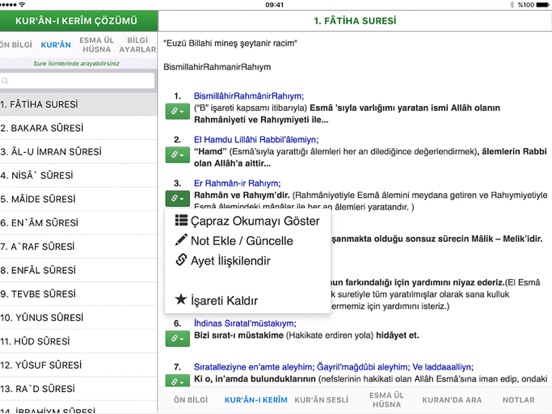Viewport: 552px width, 414px height.
Task: Choose İşareti Kaldır menu option
Action: 217,300
